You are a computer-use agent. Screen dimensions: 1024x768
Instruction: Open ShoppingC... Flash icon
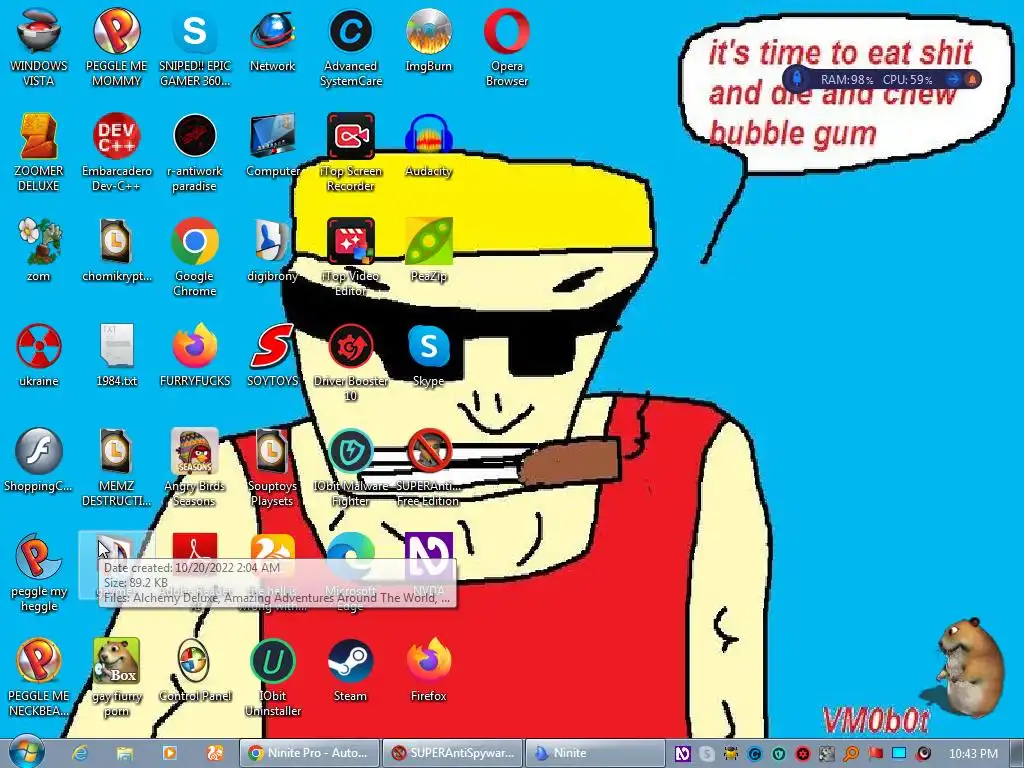pos(39,461)
